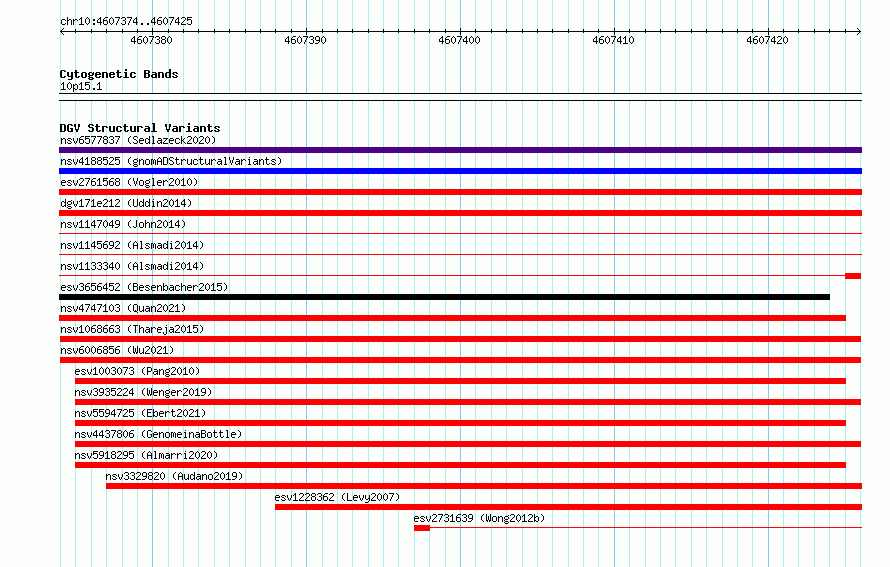Open variant nsv1147049 (John2014) label
The width and height of the screenshot is (890, 567).
coord(123,224)
